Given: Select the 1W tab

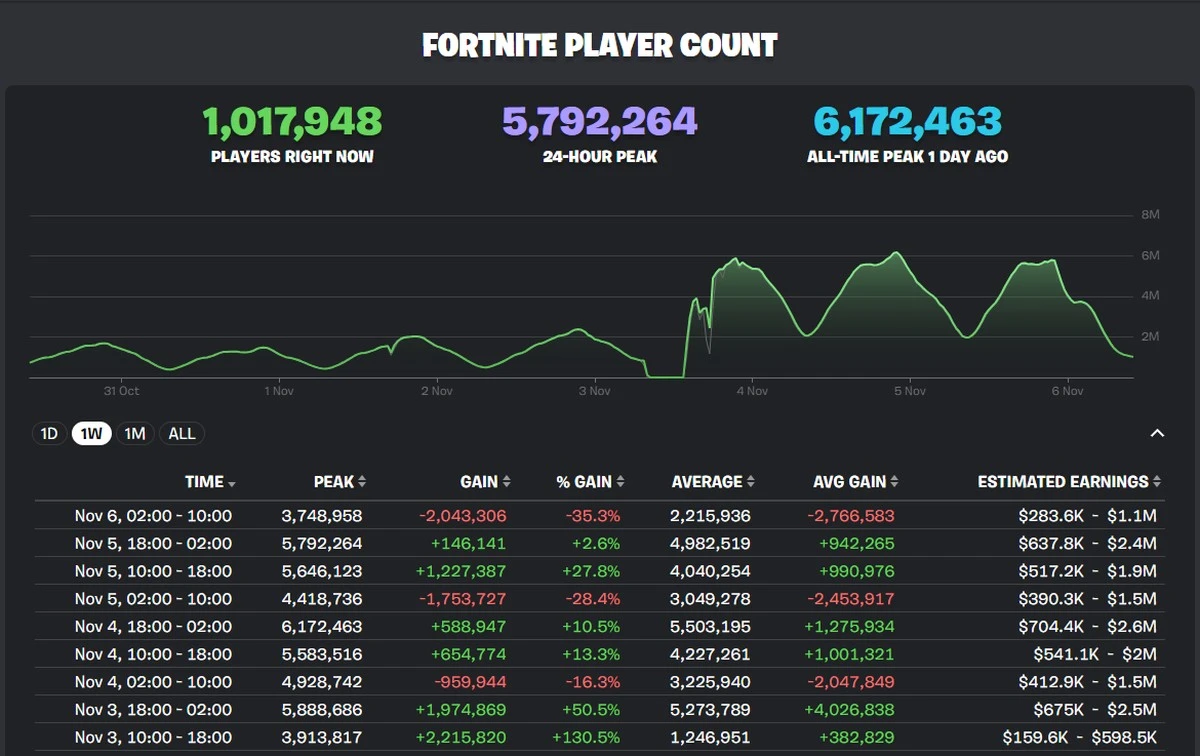Looking at the screenshot, I should (x=90, y=433).
